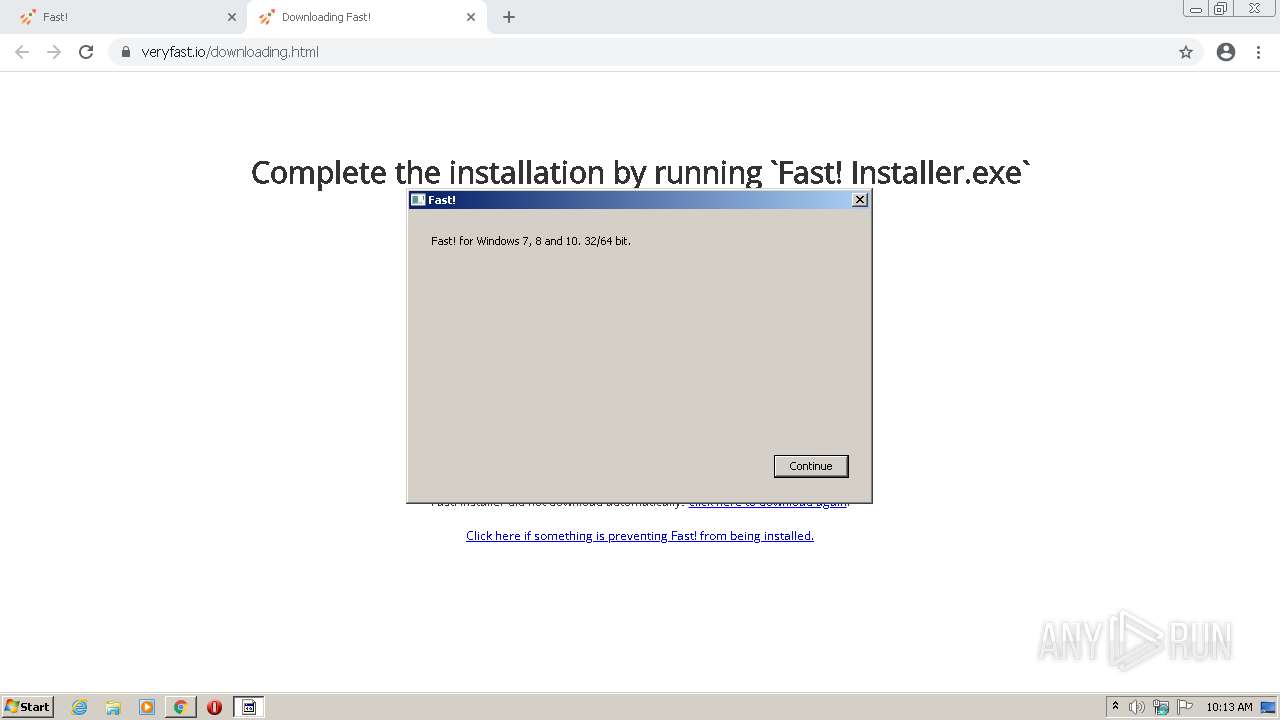Switch to the 'Fast!' browser tab
The image size is (1280, 720).
click(x=122, y=17)
